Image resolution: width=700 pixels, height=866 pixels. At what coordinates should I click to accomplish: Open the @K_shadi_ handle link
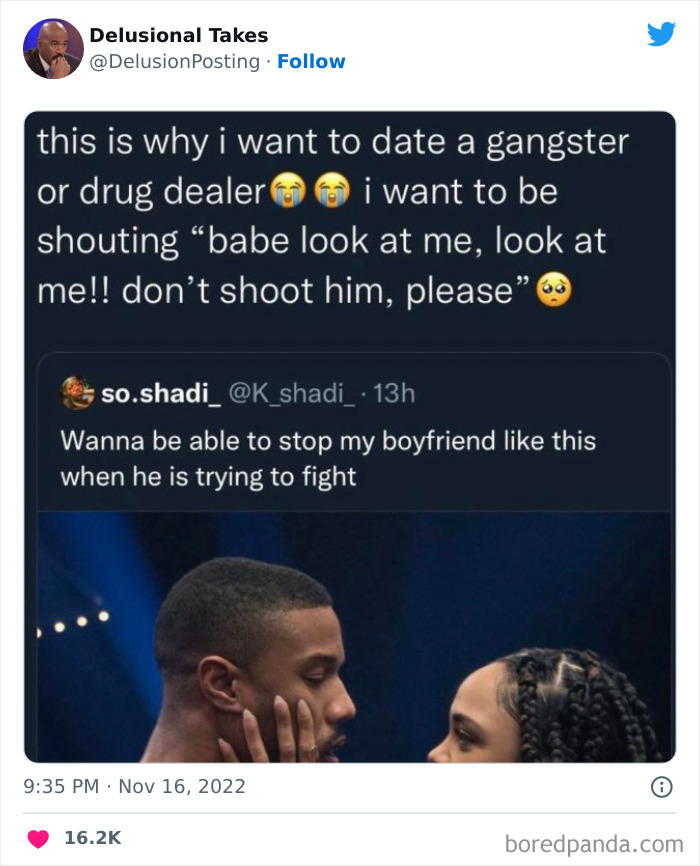click(x=292, y=393)
